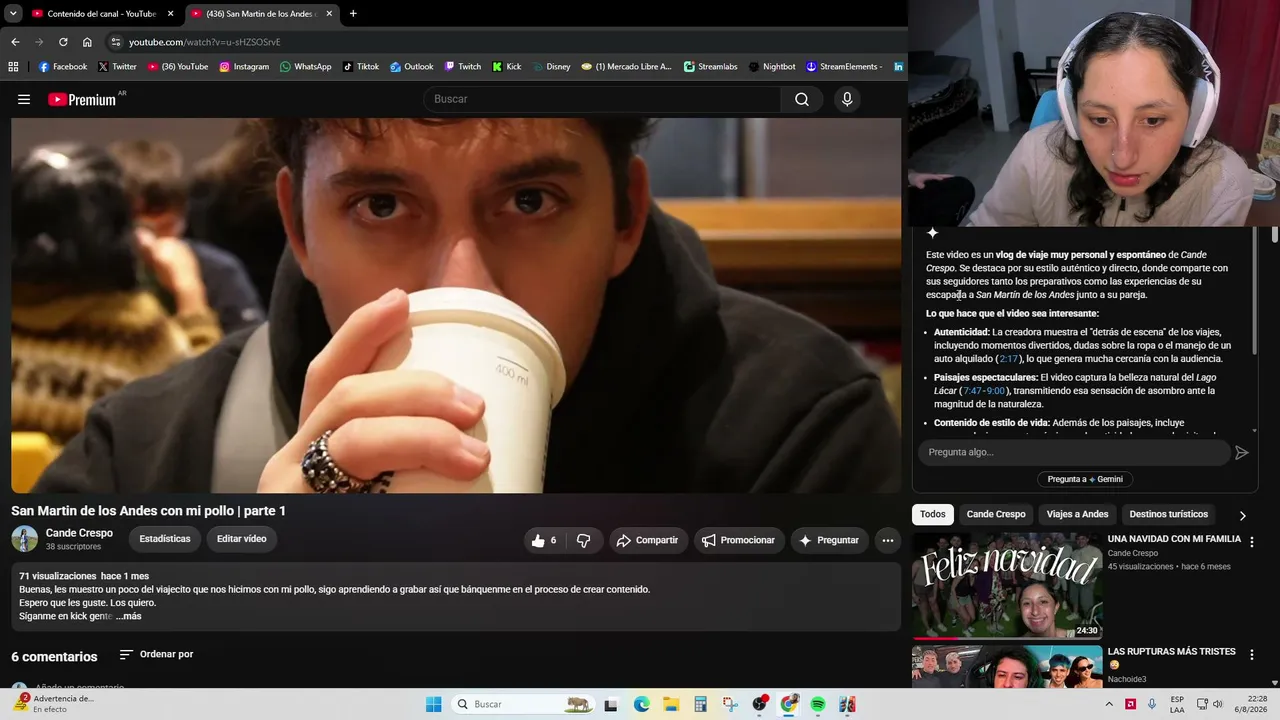Select the San Martin de los Andes tab
The height and width of the screenshot is (720, 1280).
262,14
